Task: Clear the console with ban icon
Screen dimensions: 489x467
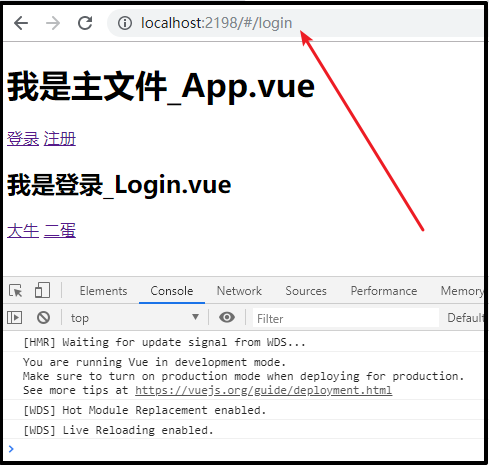Action: [x=43, y=318]
